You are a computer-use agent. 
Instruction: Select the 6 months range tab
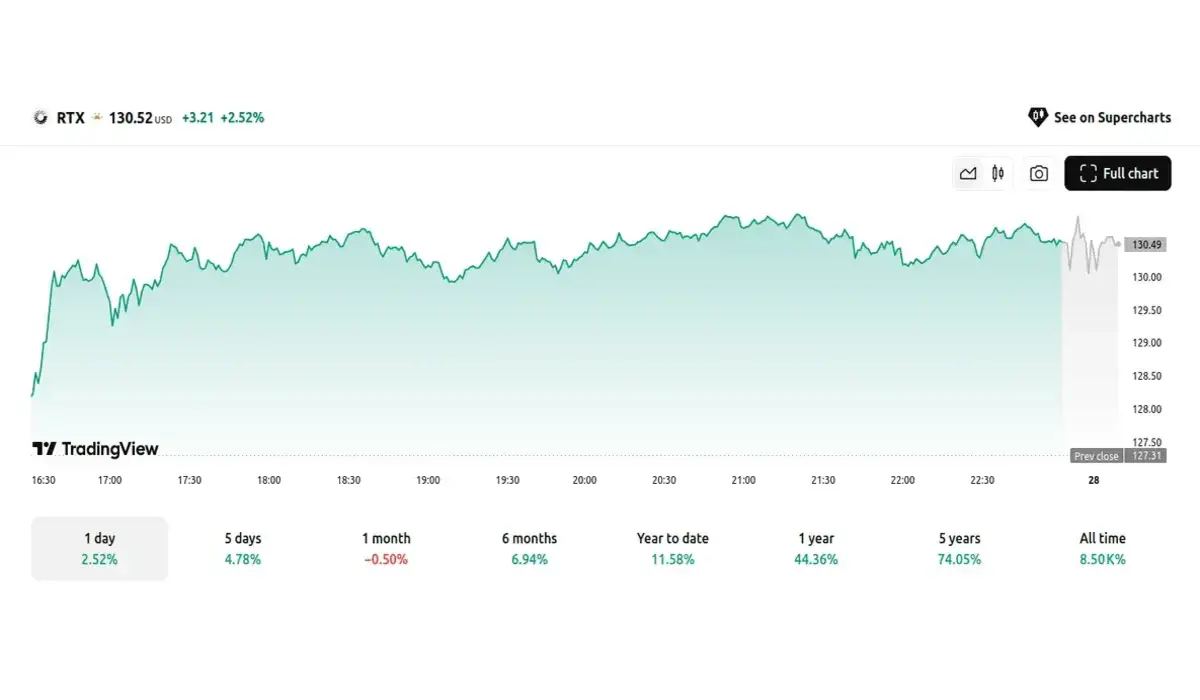coord(529,548)
